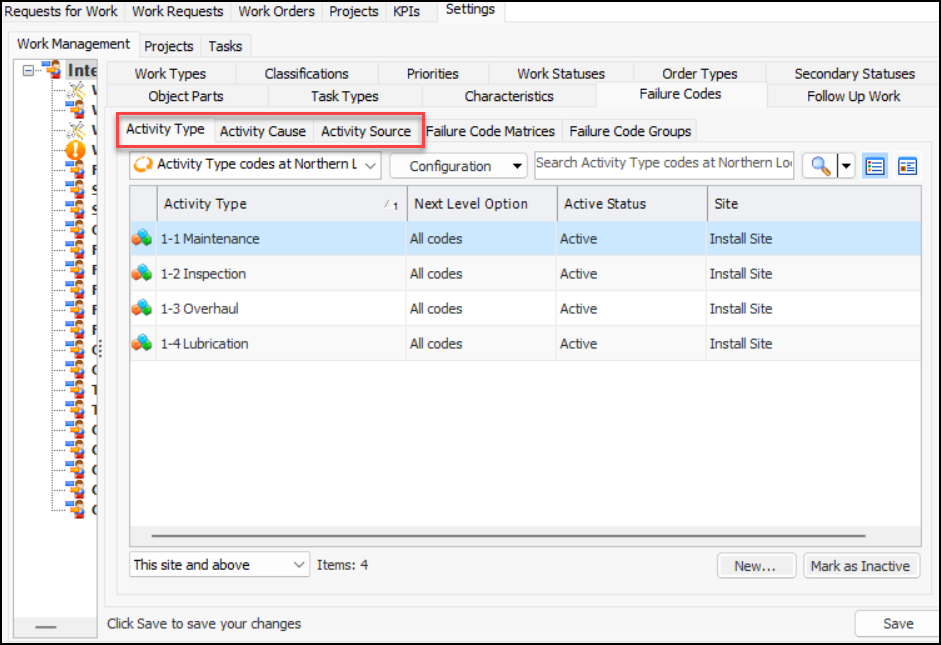
Task: Open Work Orders main tab
Action: coord(277,11)
